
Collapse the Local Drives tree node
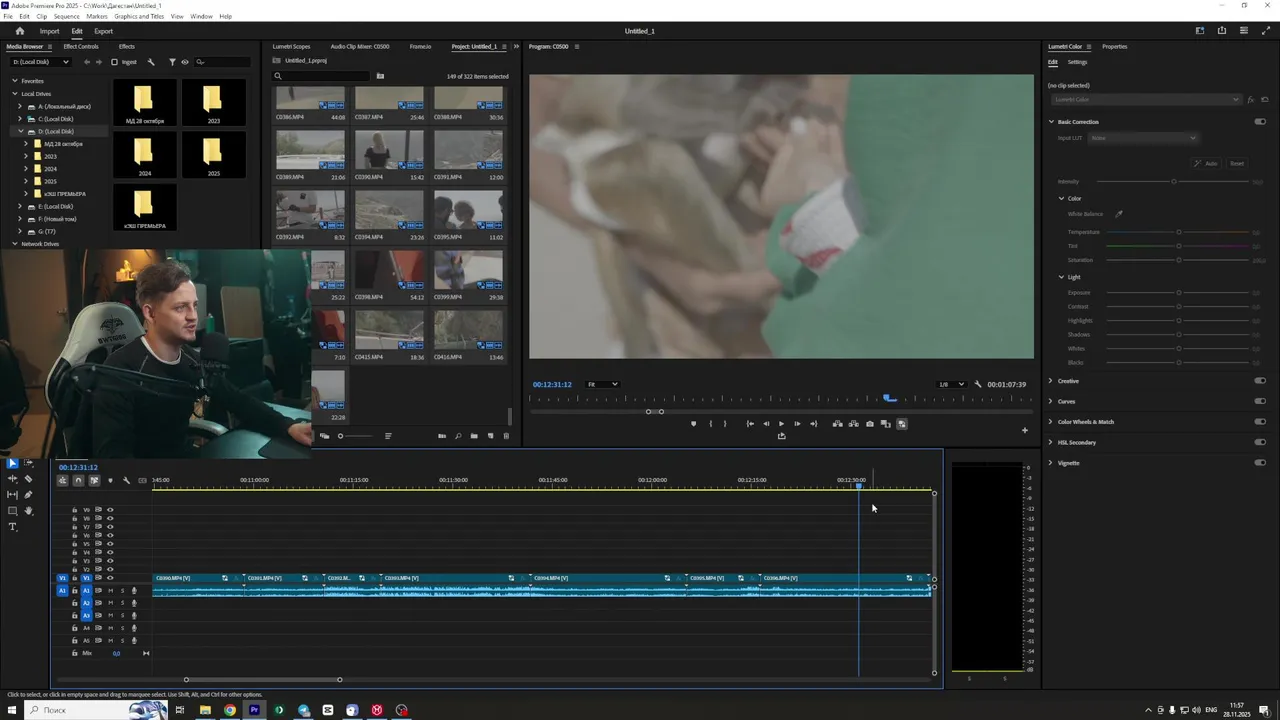pos(15,94)
